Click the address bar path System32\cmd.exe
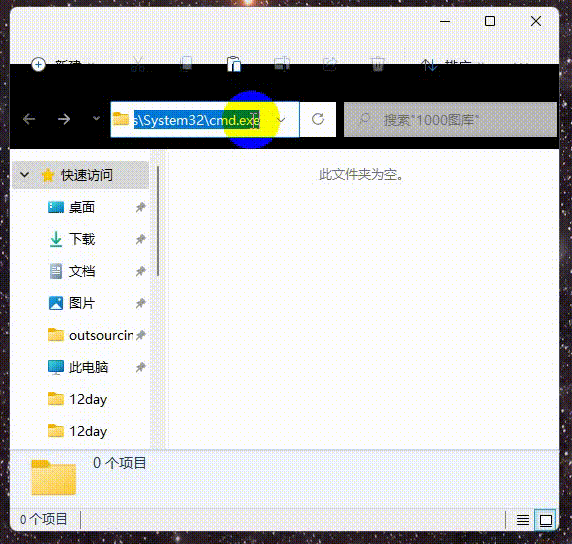The width and height of the screenshot is (572, 544). click(x=197, y=120)
